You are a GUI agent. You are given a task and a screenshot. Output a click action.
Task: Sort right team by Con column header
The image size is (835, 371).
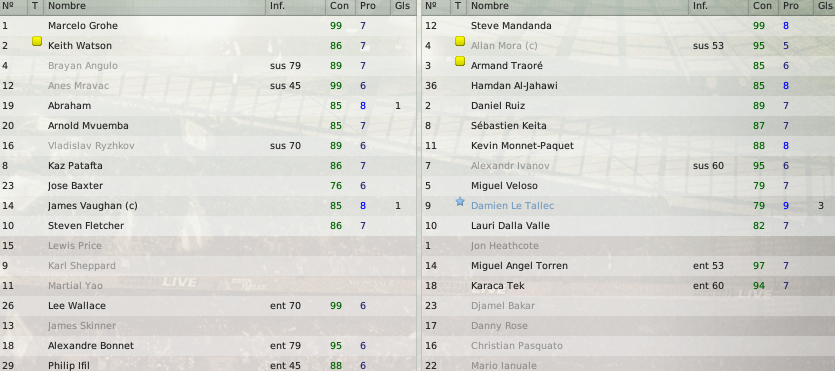pyautogui.click(x=762, y=6)
